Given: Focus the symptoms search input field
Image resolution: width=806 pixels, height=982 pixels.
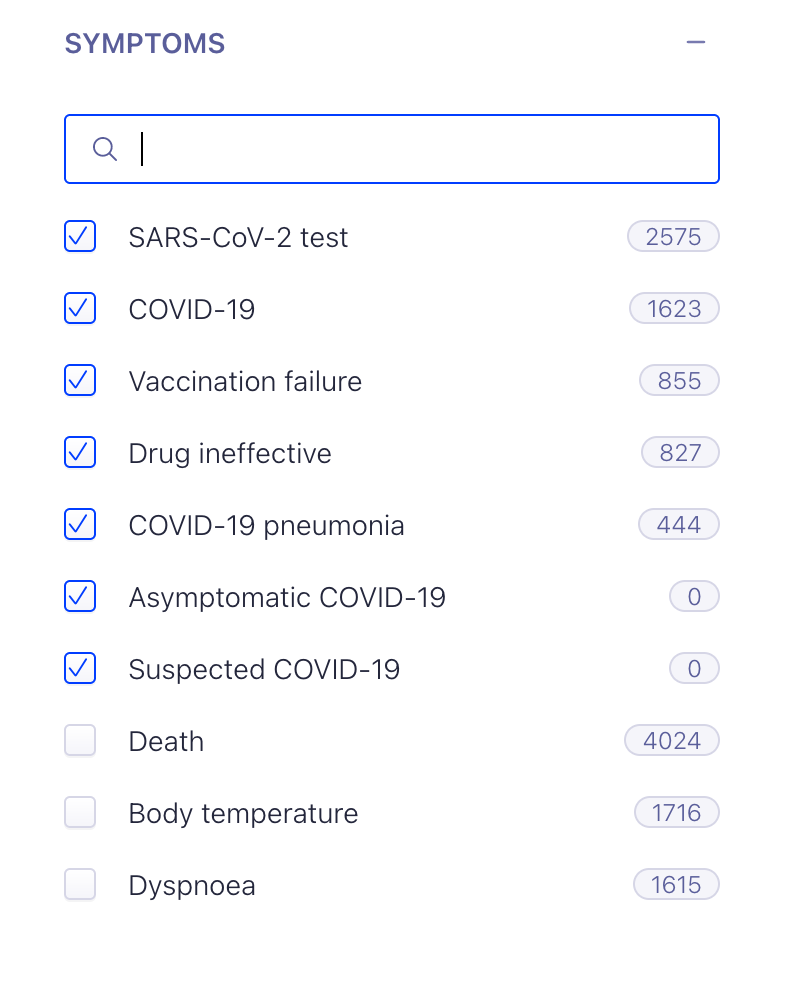Looking at the screenshot, I should (392, 149).
